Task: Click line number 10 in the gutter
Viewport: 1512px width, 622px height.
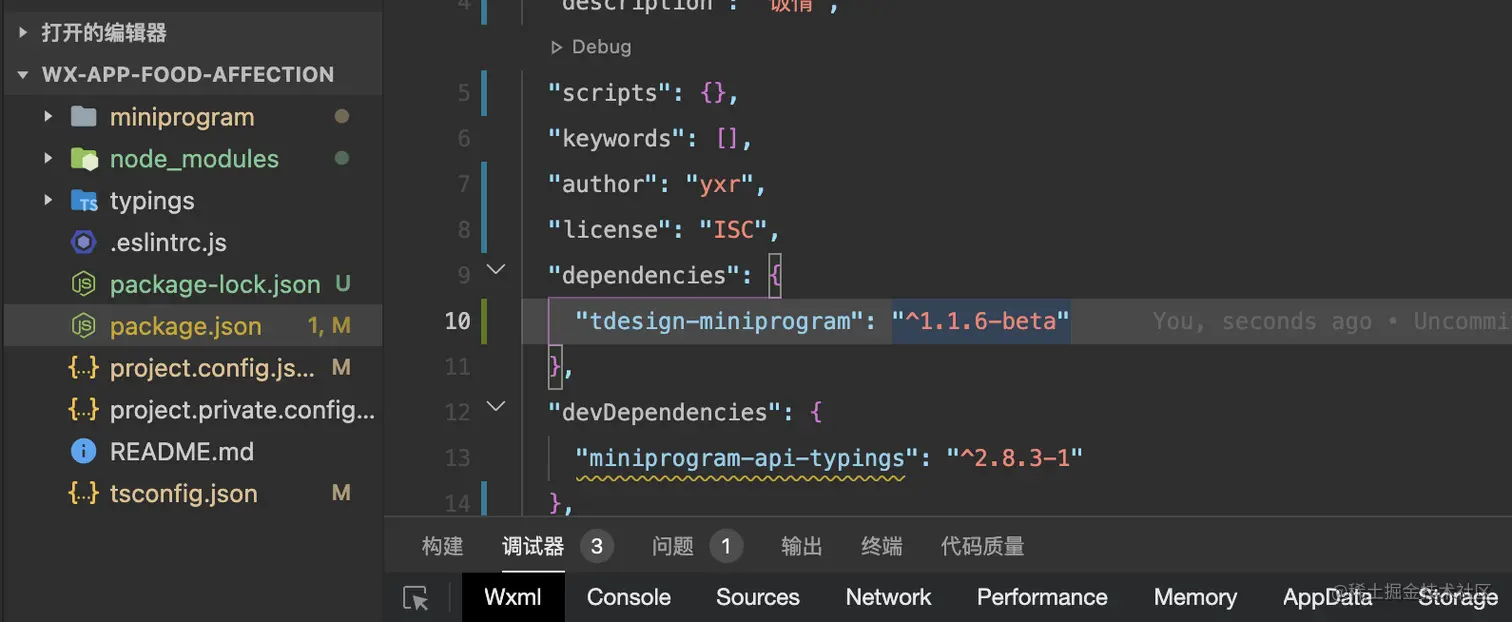Action: (457, 321)
